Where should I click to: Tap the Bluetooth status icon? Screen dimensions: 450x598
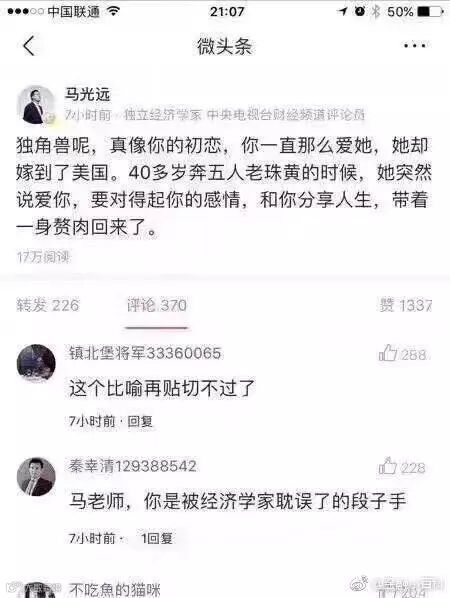click(x=376, y=11)
